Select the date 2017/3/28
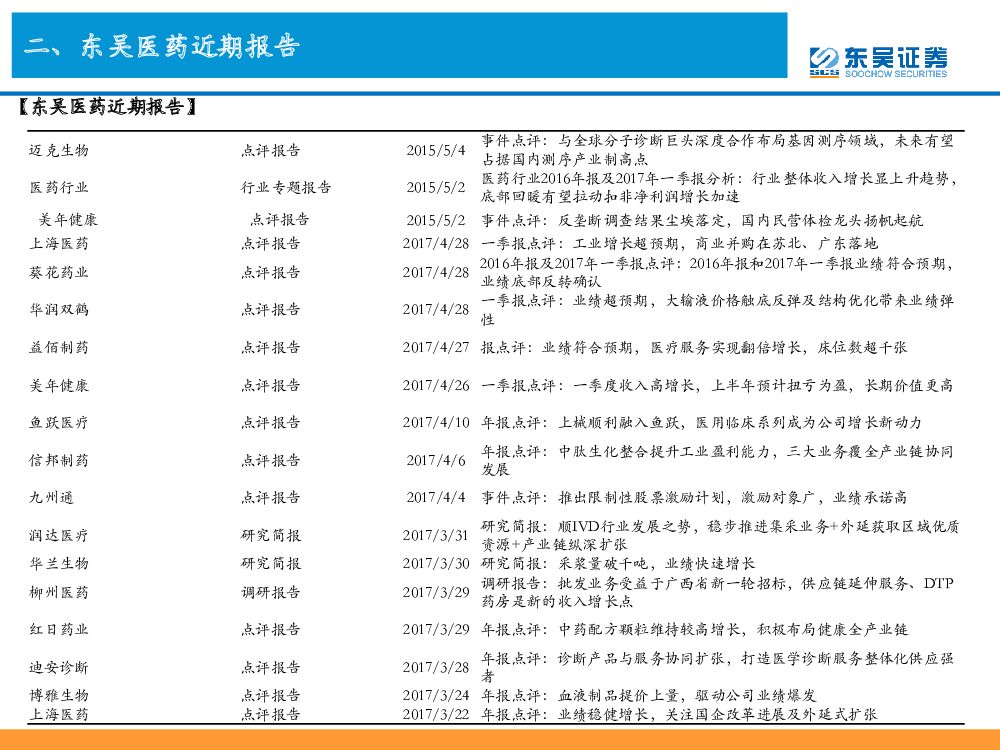Viewport: 1000px width, 750px height. [x=436, y=668]
